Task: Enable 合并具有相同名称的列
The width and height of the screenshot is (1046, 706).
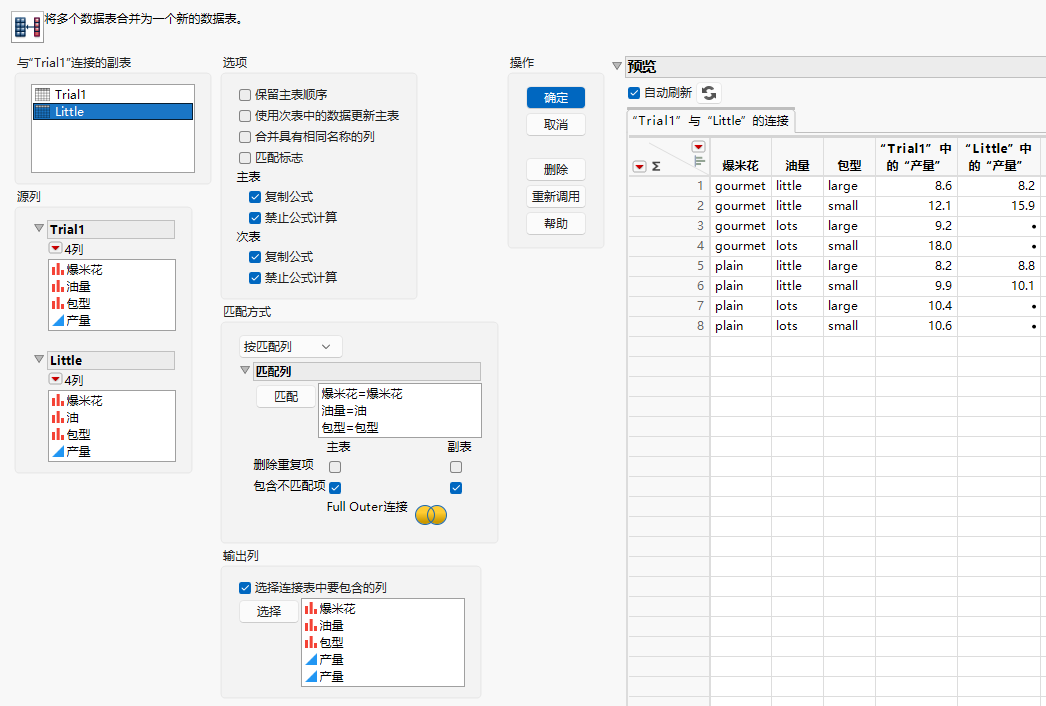Action: (245, 137)
